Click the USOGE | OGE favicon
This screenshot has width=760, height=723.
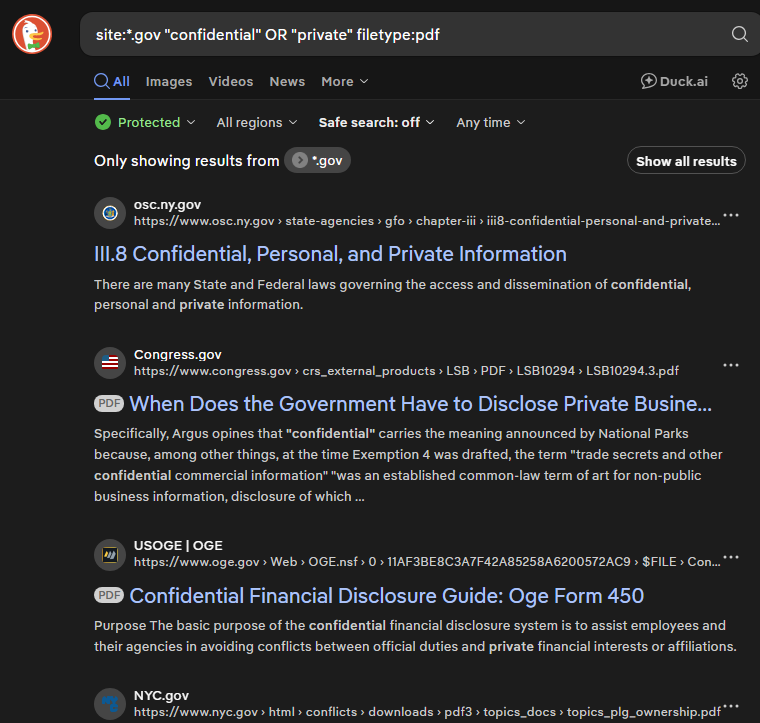pyautogui.click(x=110, y=554)
